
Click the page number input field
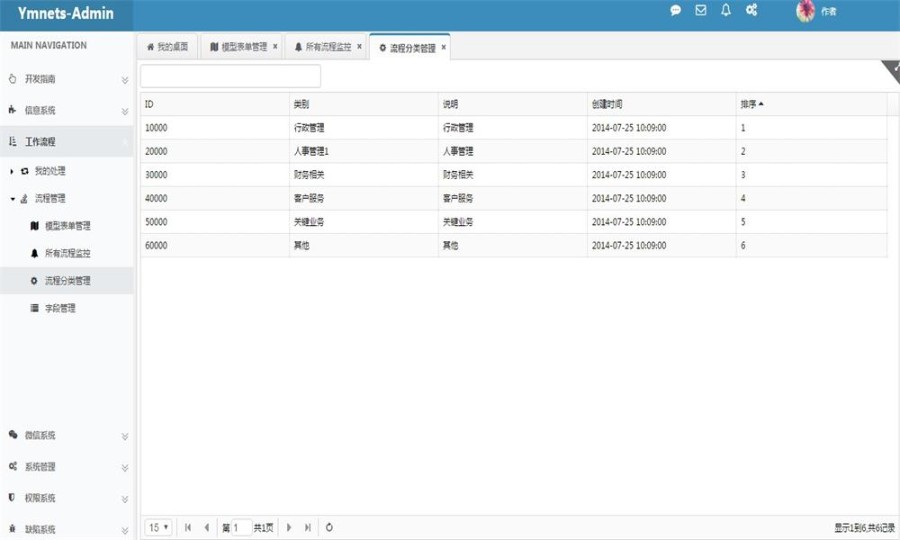pyautogui.click(x=241, y=527)
